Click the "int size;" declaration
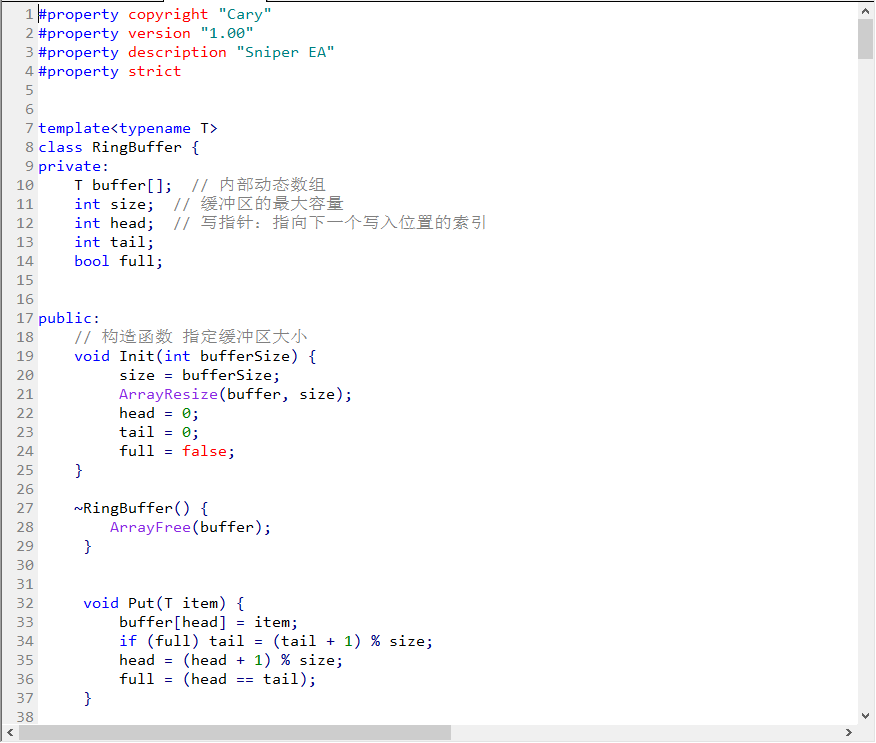This screenshot has height=743, width=876. 114,204
